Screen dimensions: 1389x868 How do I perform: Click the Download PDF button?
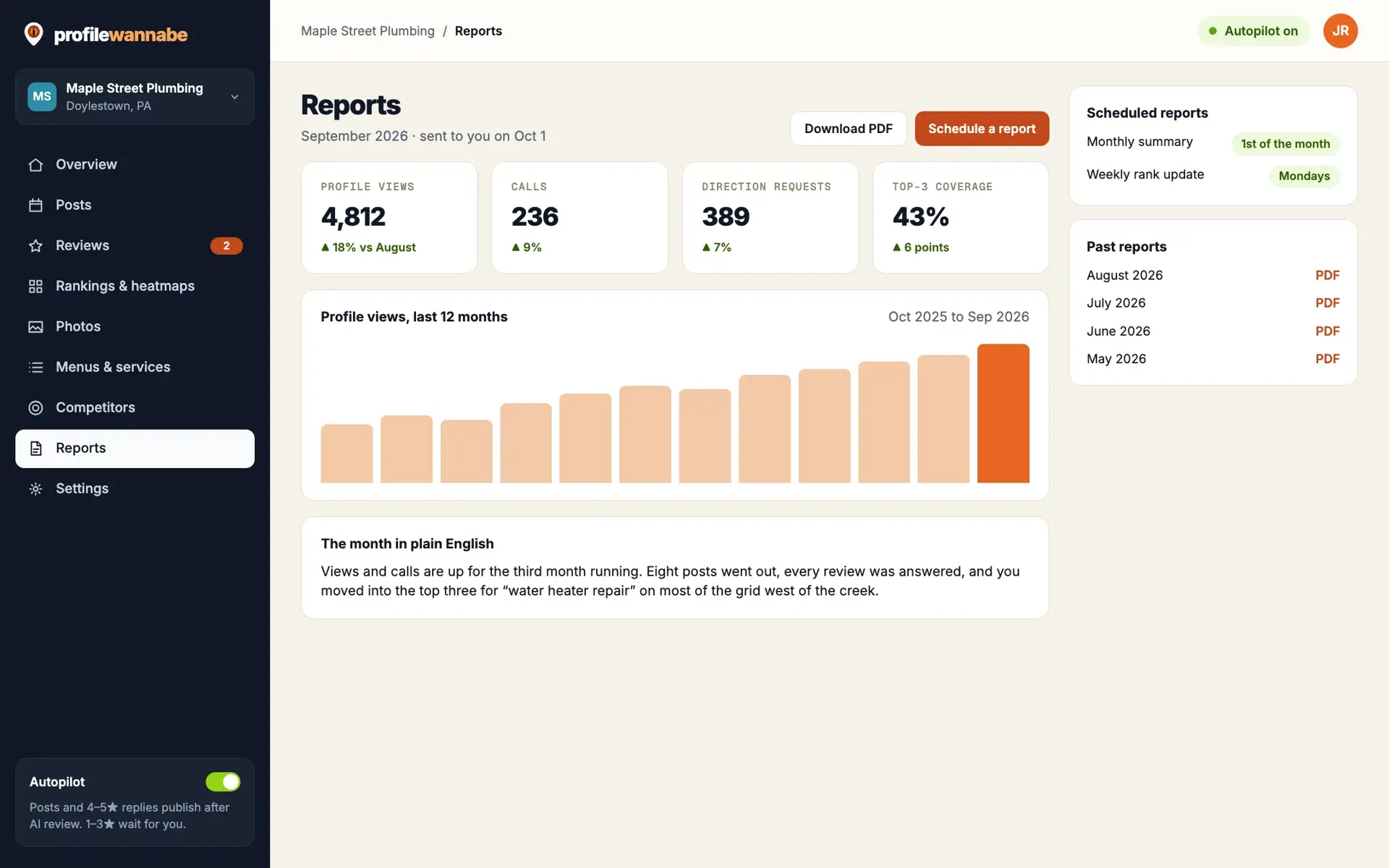point(848,129)
